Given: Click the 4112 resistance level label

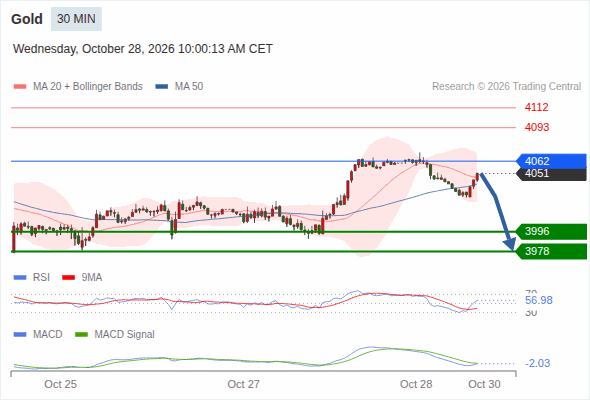Looking at the screenshot, I should coord(537,107).
